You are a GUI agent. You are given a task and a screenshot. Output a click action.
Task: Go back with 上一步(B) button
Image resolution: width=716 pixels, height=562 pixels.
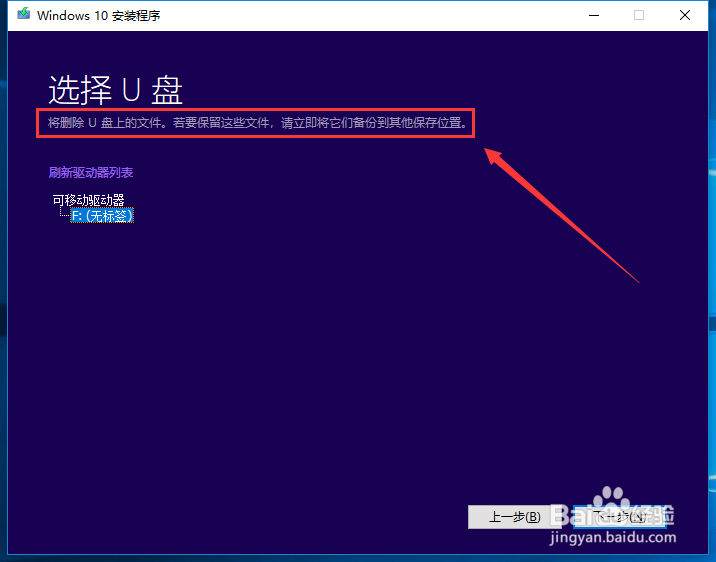point(515,517)
